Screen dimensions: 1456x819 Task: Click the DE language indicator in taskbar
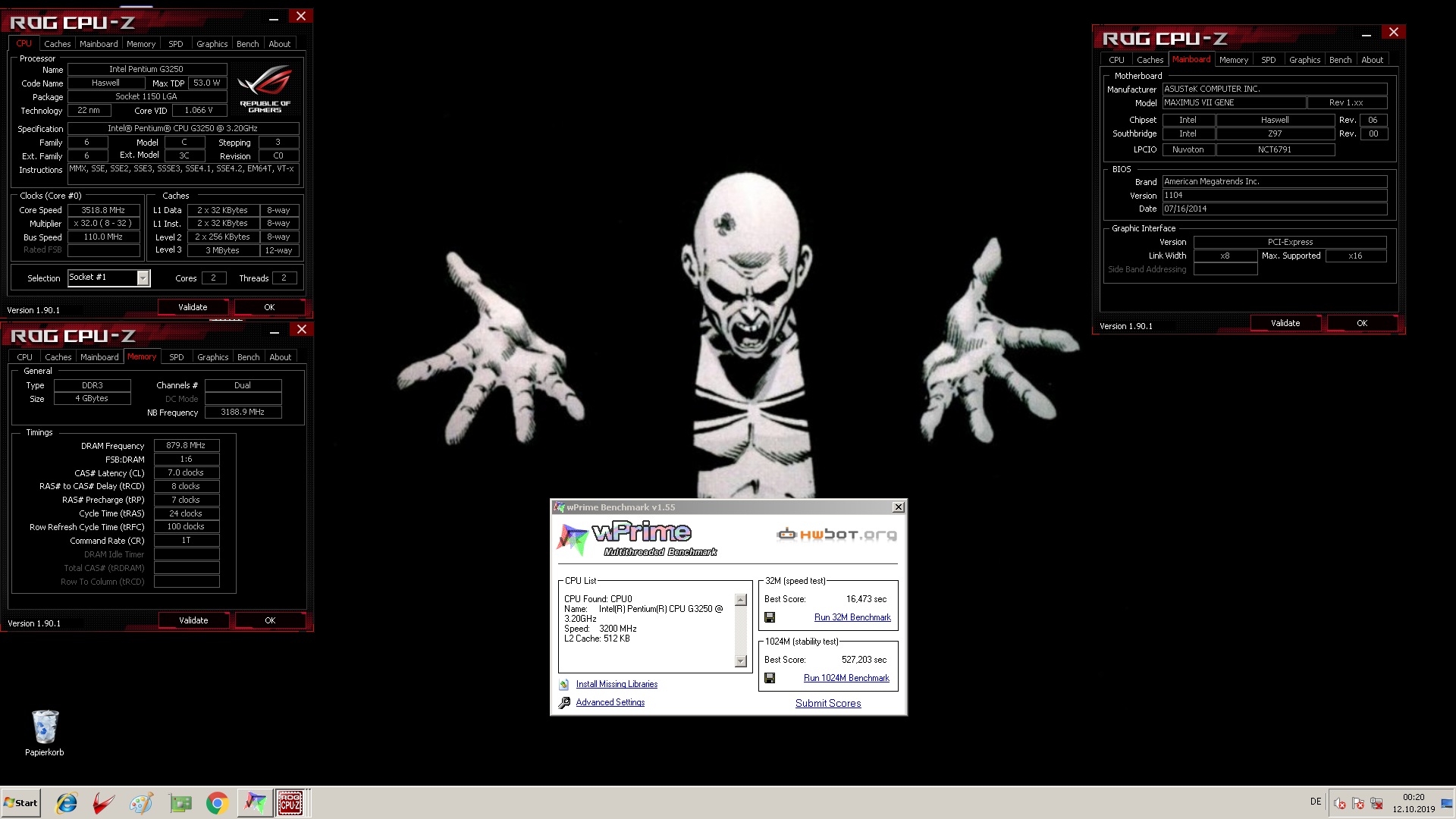pos(1316,802)
